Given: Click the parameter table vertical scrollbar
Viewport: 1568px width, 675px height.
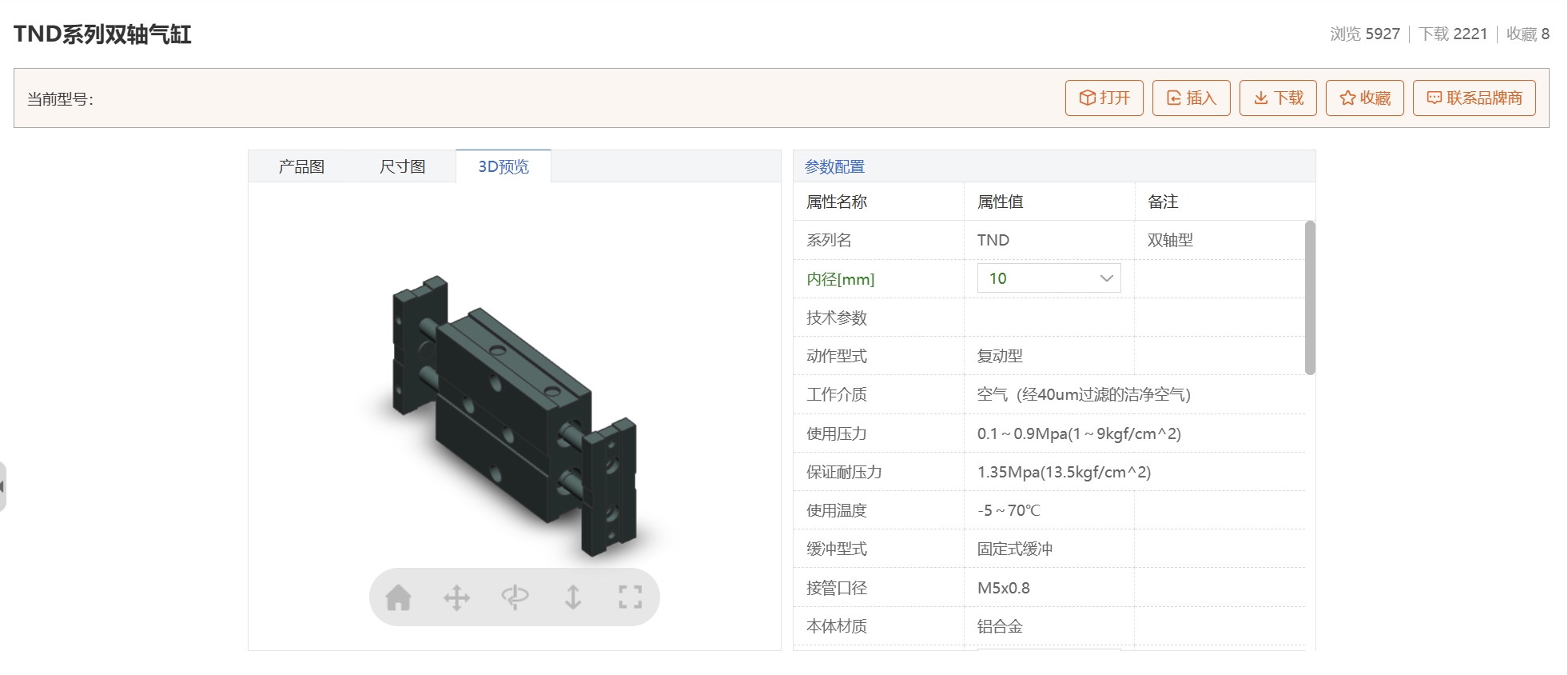Looking at the screenshot, I should coord(1310,298).
